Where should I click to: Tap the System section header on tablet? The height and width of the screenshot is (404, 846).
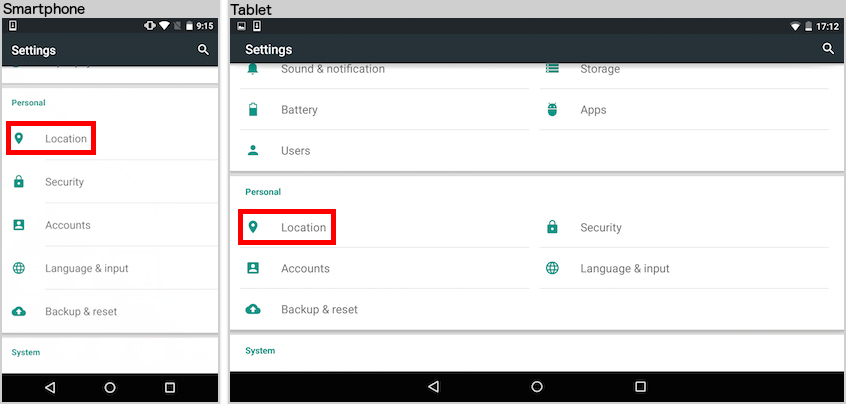260,351
